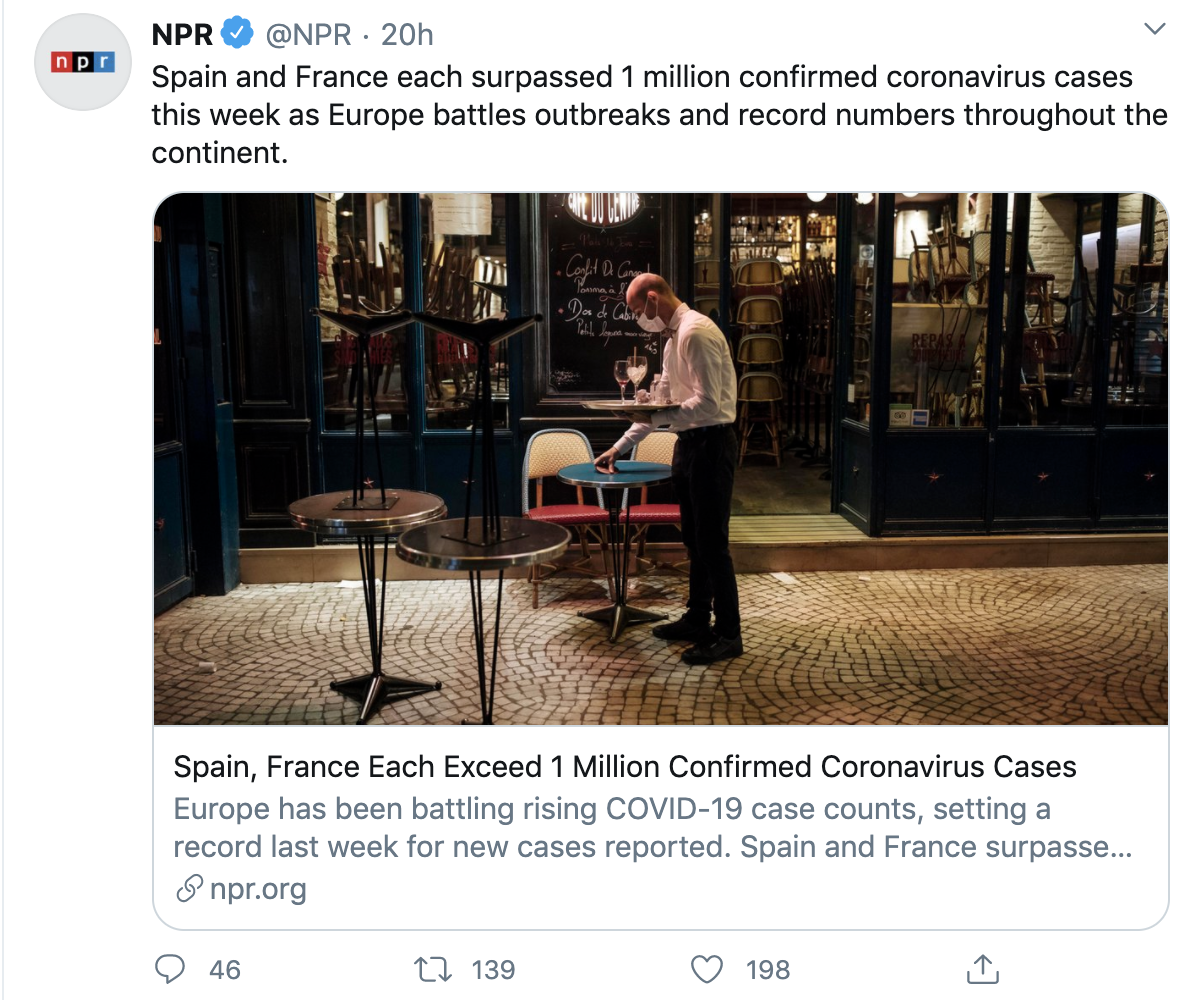Click the reply speech bubble icon
The image size is (1197, 1000).
[x=172, y=968]
